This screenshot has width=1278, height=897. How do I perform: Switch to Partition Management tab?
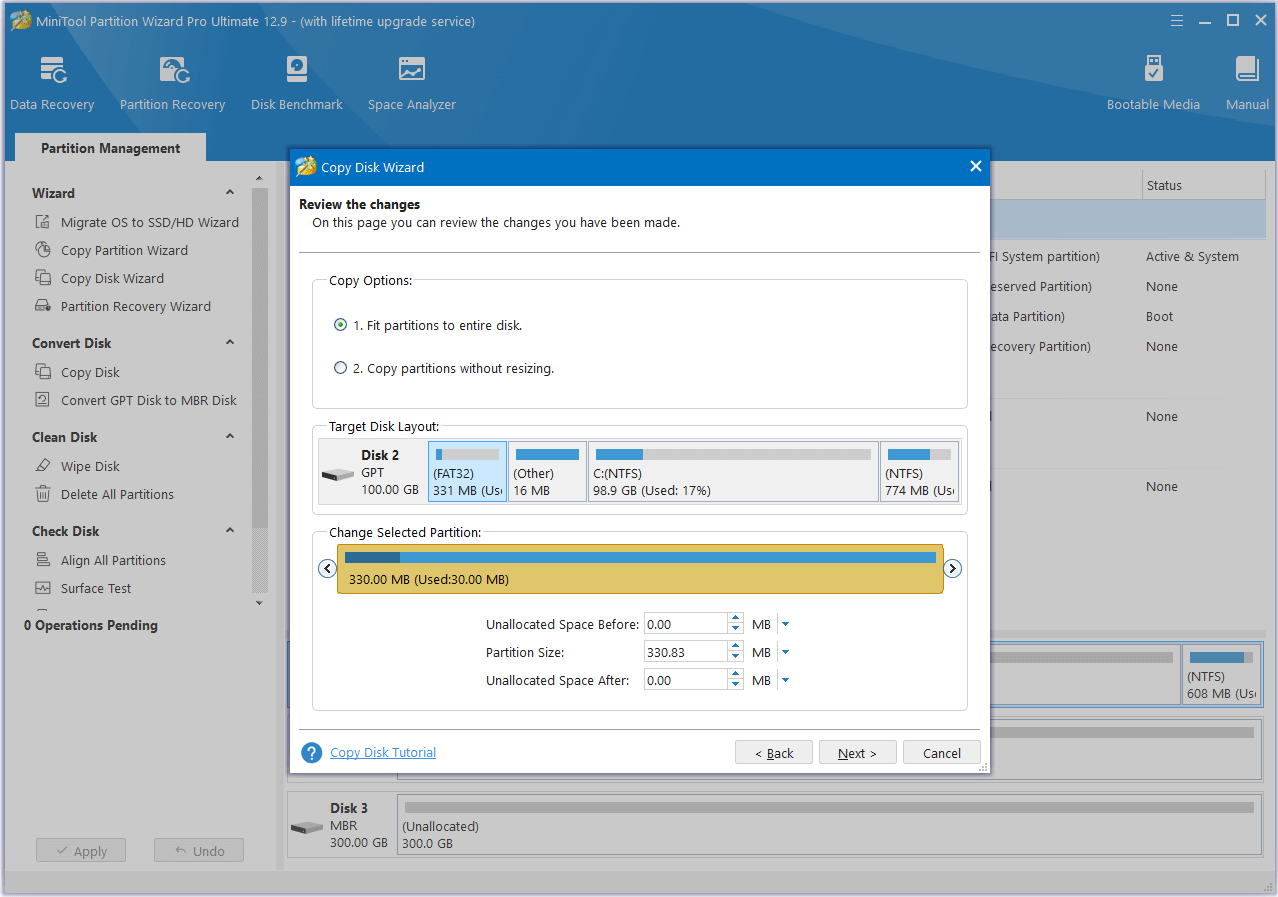[x=110, y=148]
